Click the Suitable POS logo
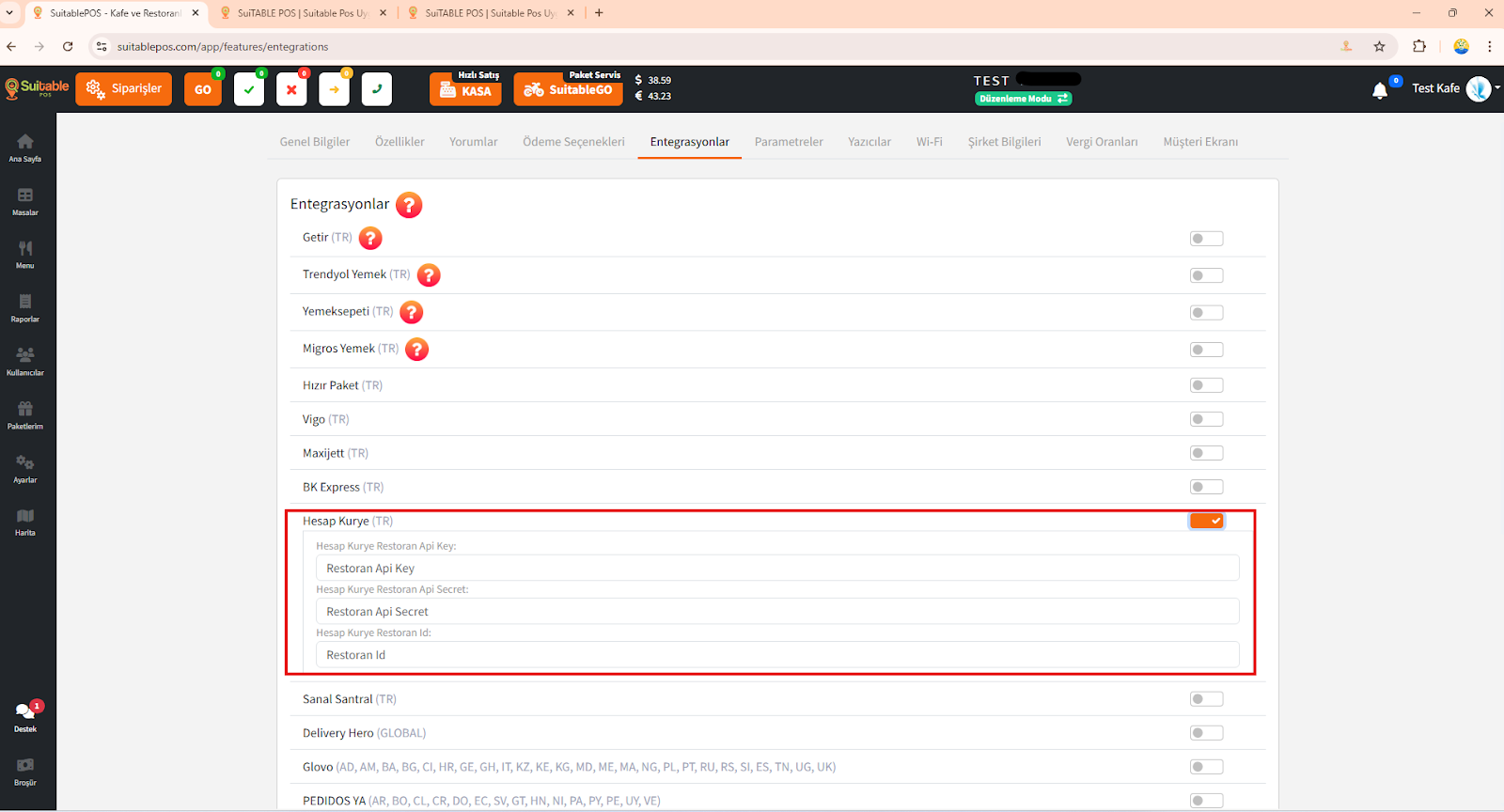This screenshot has width=1504, height=812. click(x=37, y=88)
